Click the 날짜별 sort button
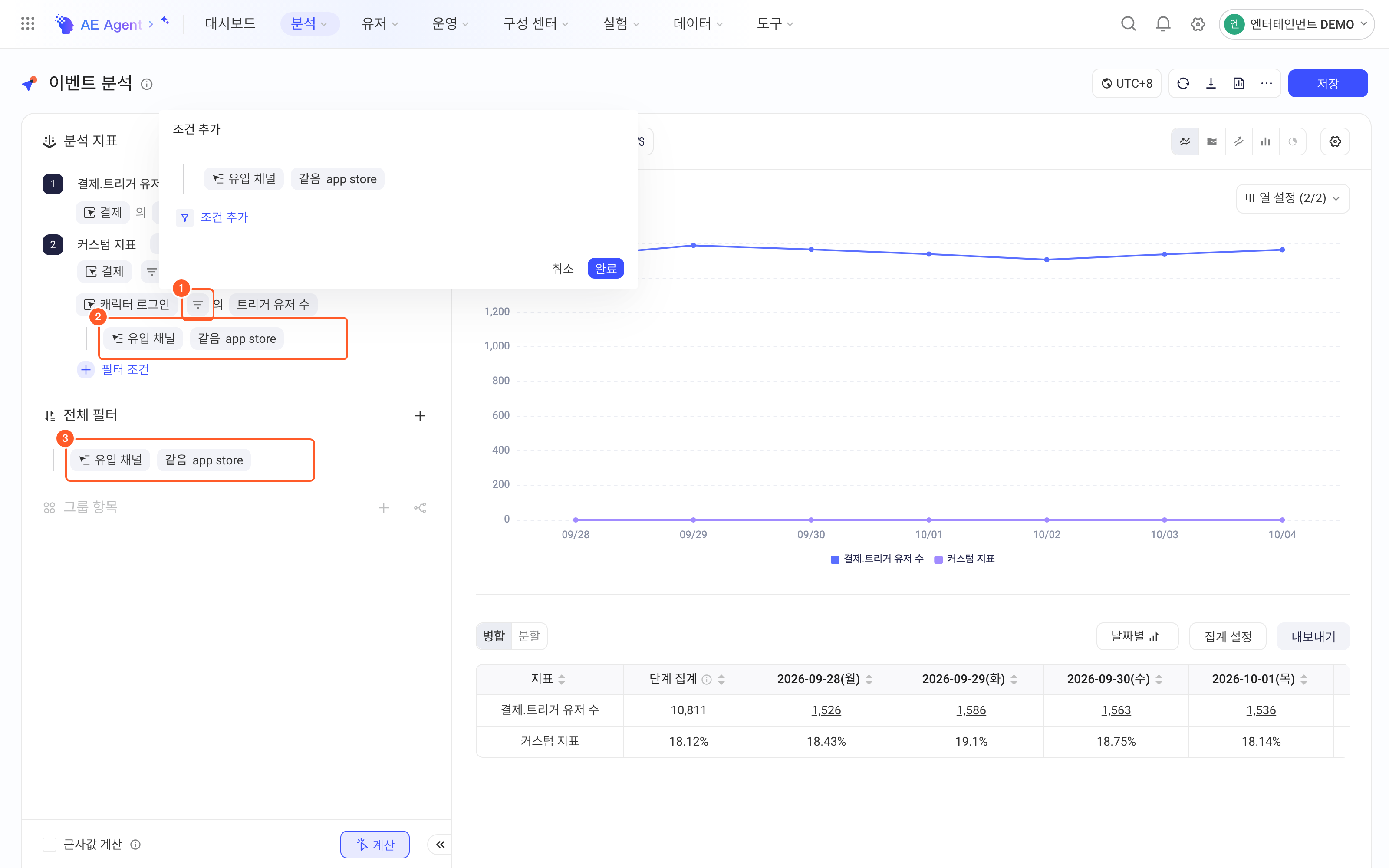 tap(1137, 637)
